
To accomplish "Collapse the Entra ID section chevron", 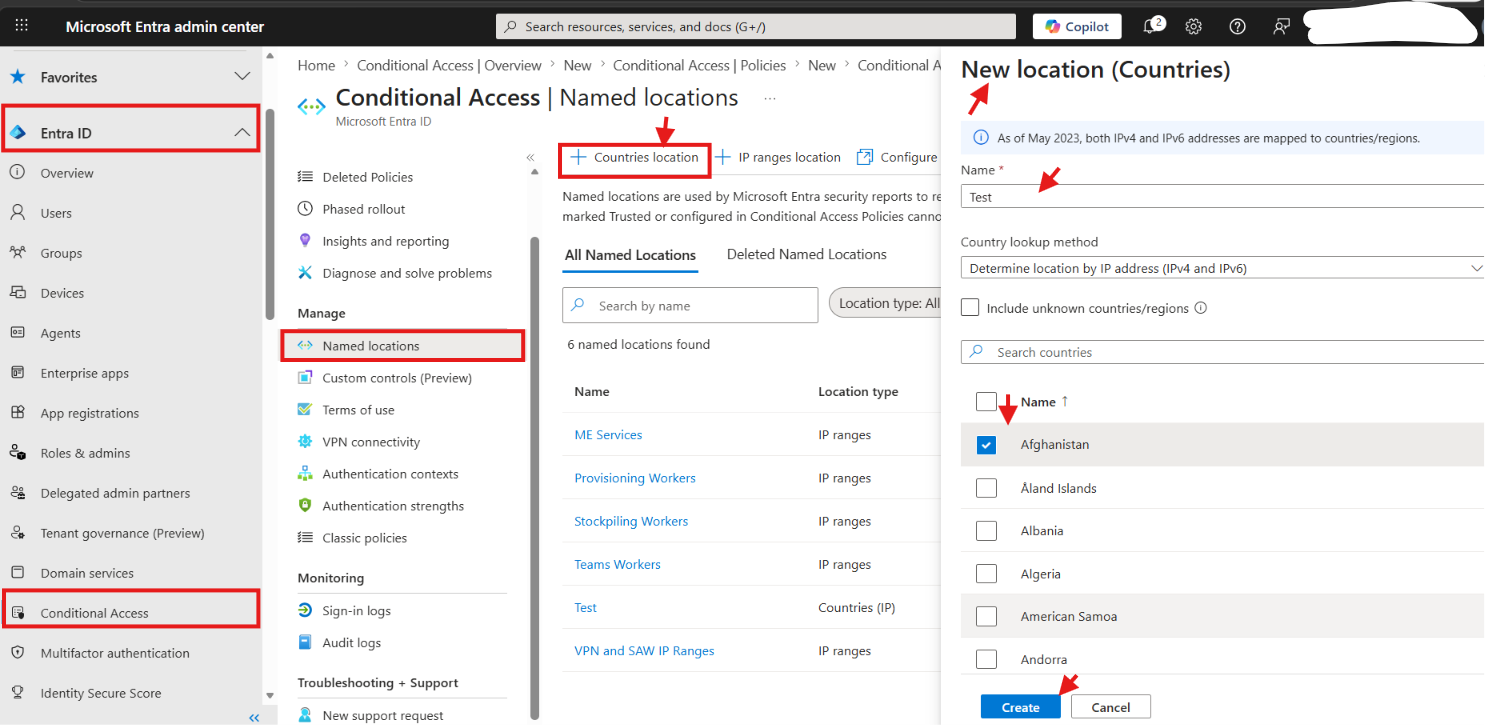I will [x=242, y=132].
